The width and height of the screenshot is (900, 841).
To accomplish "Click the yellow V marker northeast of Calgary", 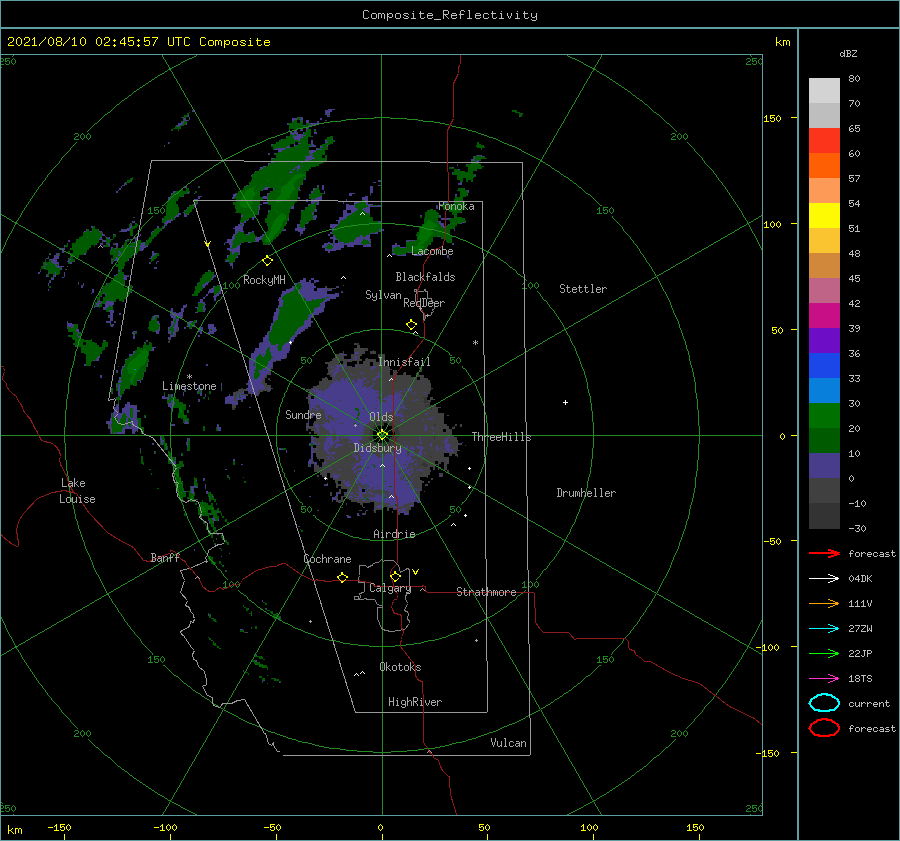I will pos(416,572).
